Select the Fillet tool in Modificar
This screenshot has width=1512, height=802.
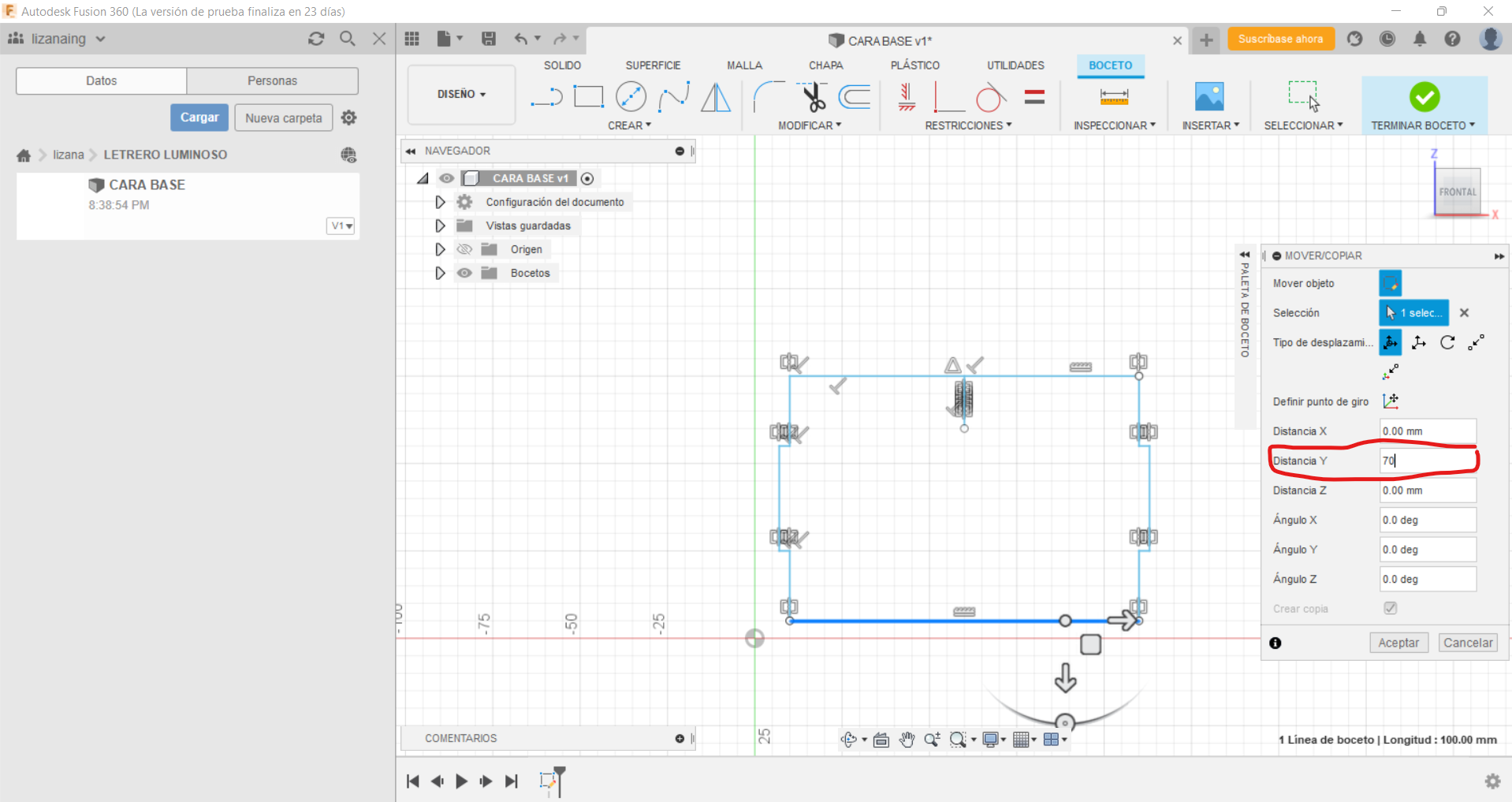(769, 97)
